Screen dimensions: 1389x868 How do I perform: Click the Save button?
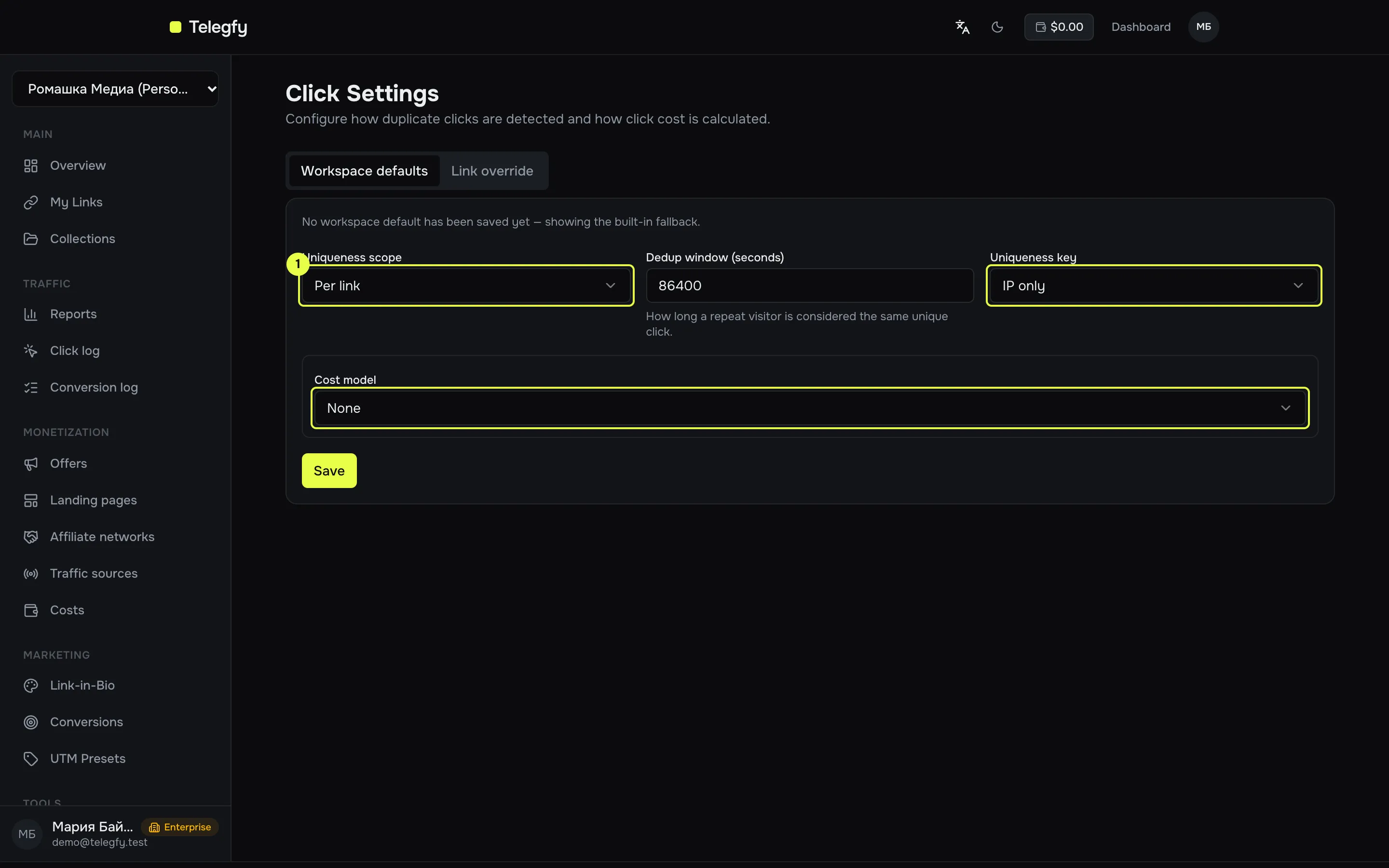tap(329, 471)
